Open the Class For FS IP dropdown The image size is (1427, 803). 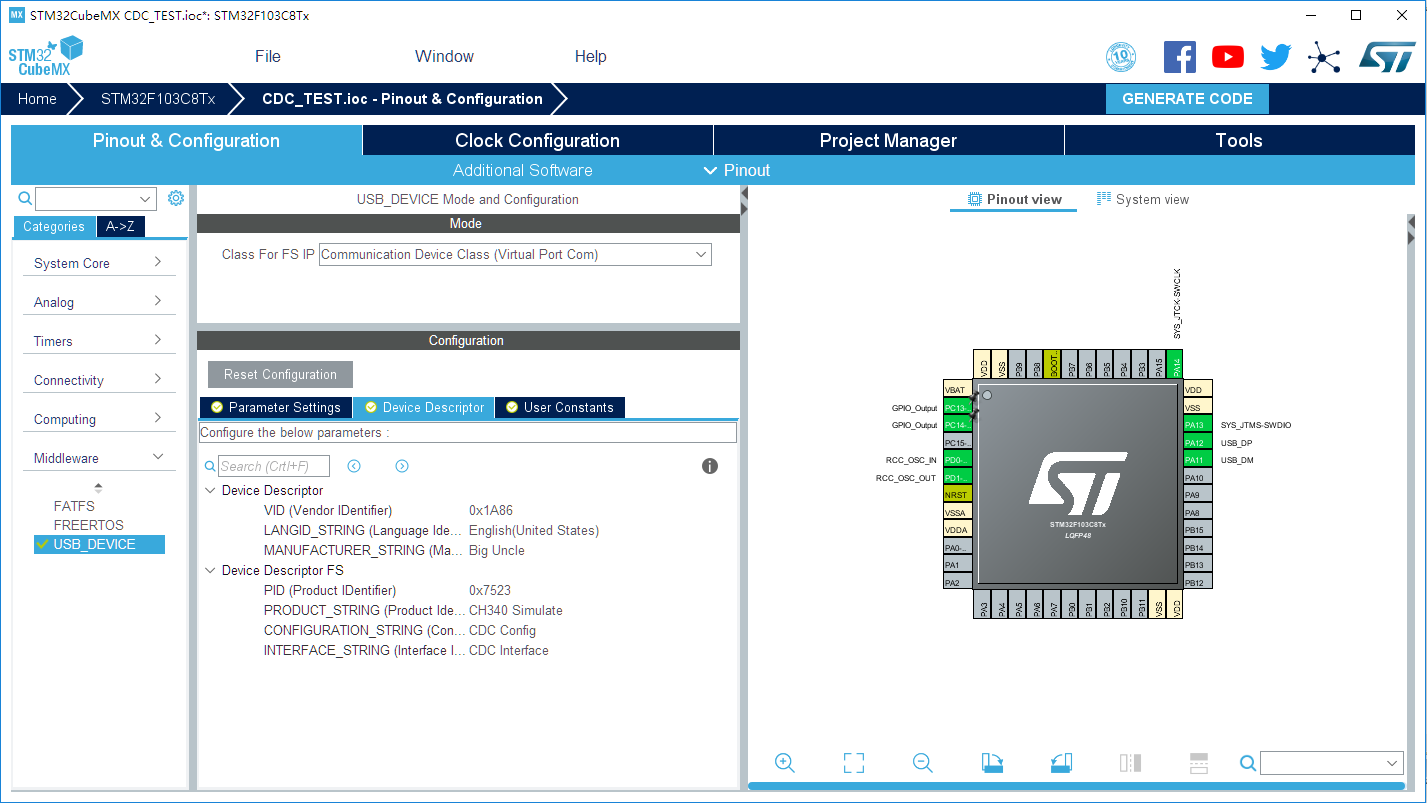pos(700,254)
